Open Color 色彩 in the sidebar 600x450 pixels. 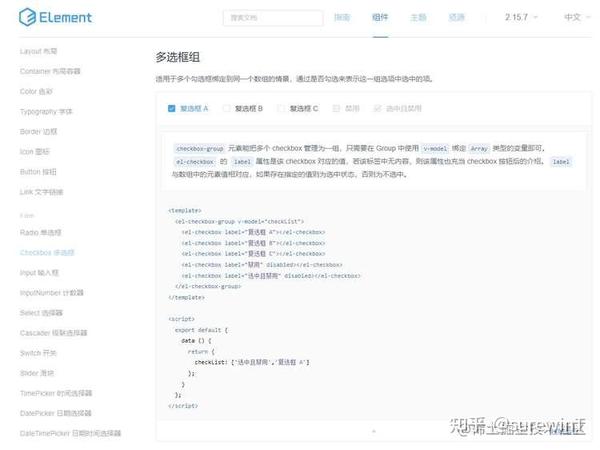[x=36, y=91]
